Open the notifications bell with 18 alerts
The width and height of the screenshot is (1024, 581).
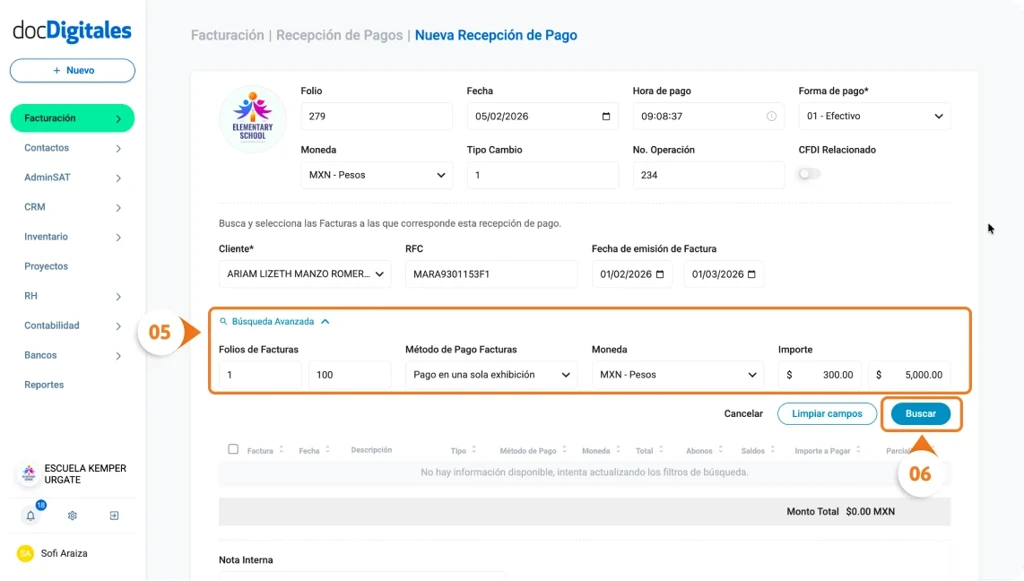coord(30,516)
